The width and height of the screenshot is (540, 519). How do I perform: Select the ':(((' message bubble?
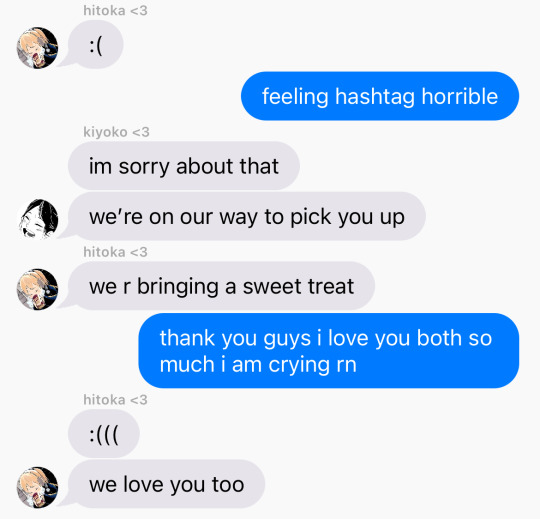tap(104, 434)
